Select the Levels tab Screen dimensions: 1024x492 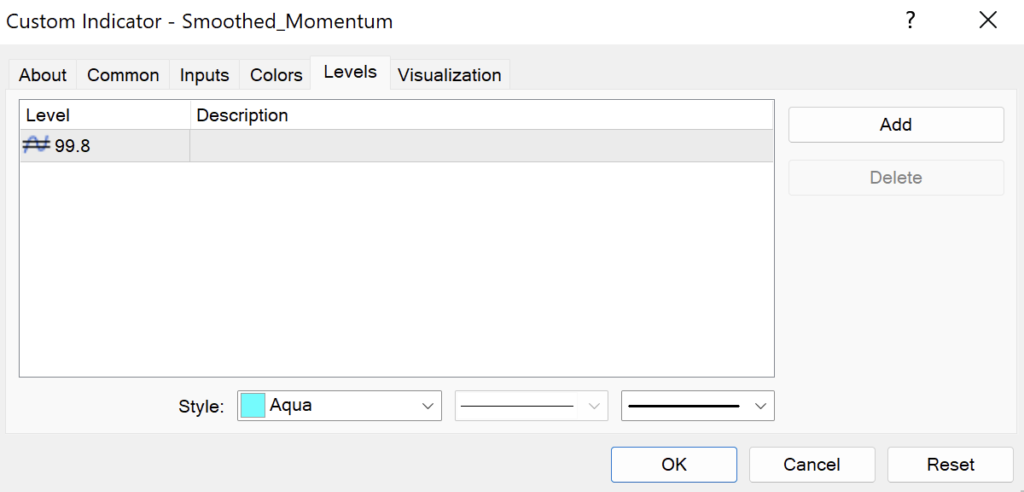click(x=350, y=72)
